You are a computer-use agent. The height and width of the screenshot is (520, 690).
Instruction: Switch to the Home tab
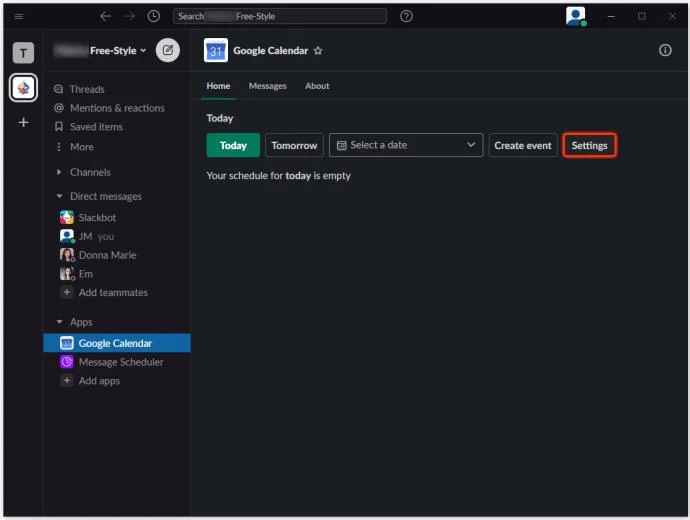(218, 86)
